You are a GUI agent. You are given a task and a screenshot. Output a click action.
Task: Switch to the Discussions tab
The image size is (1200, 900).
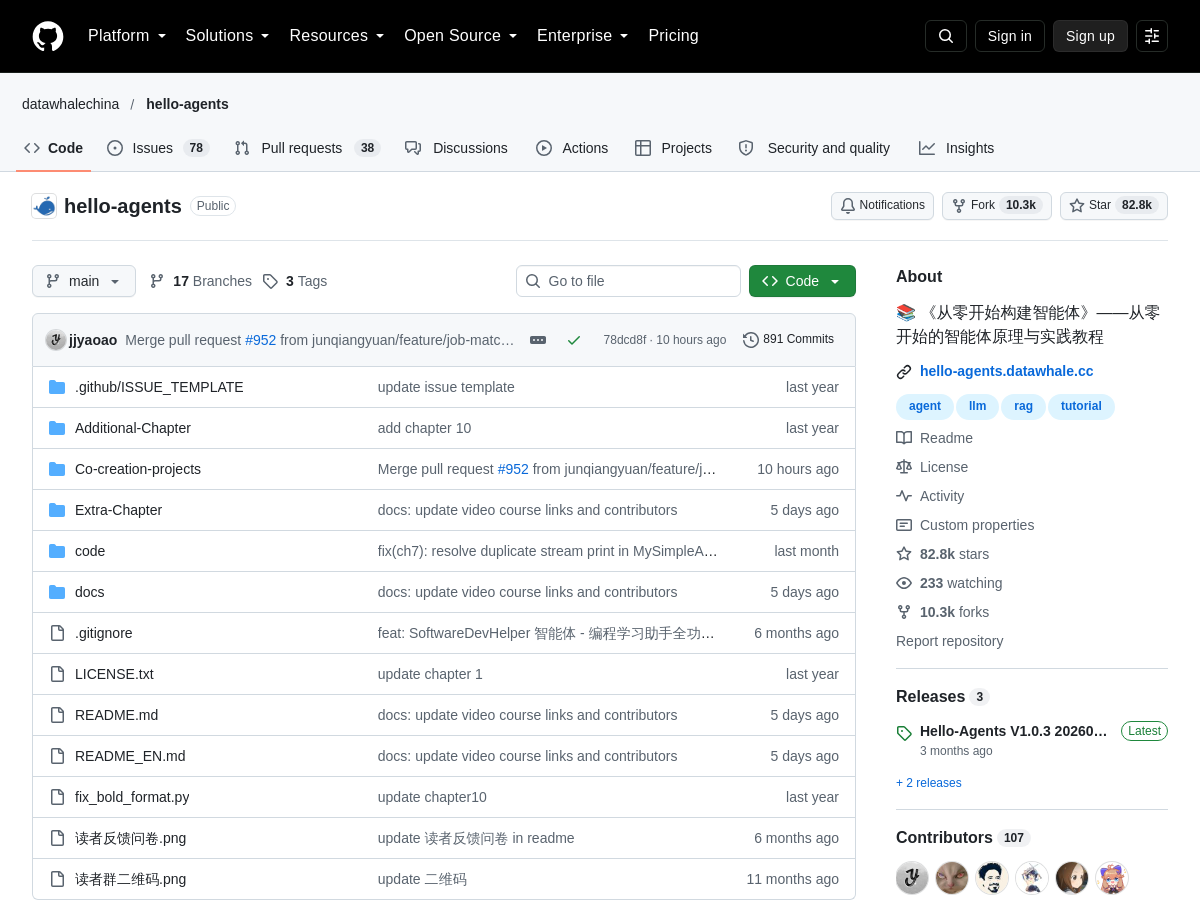[457, 148]
